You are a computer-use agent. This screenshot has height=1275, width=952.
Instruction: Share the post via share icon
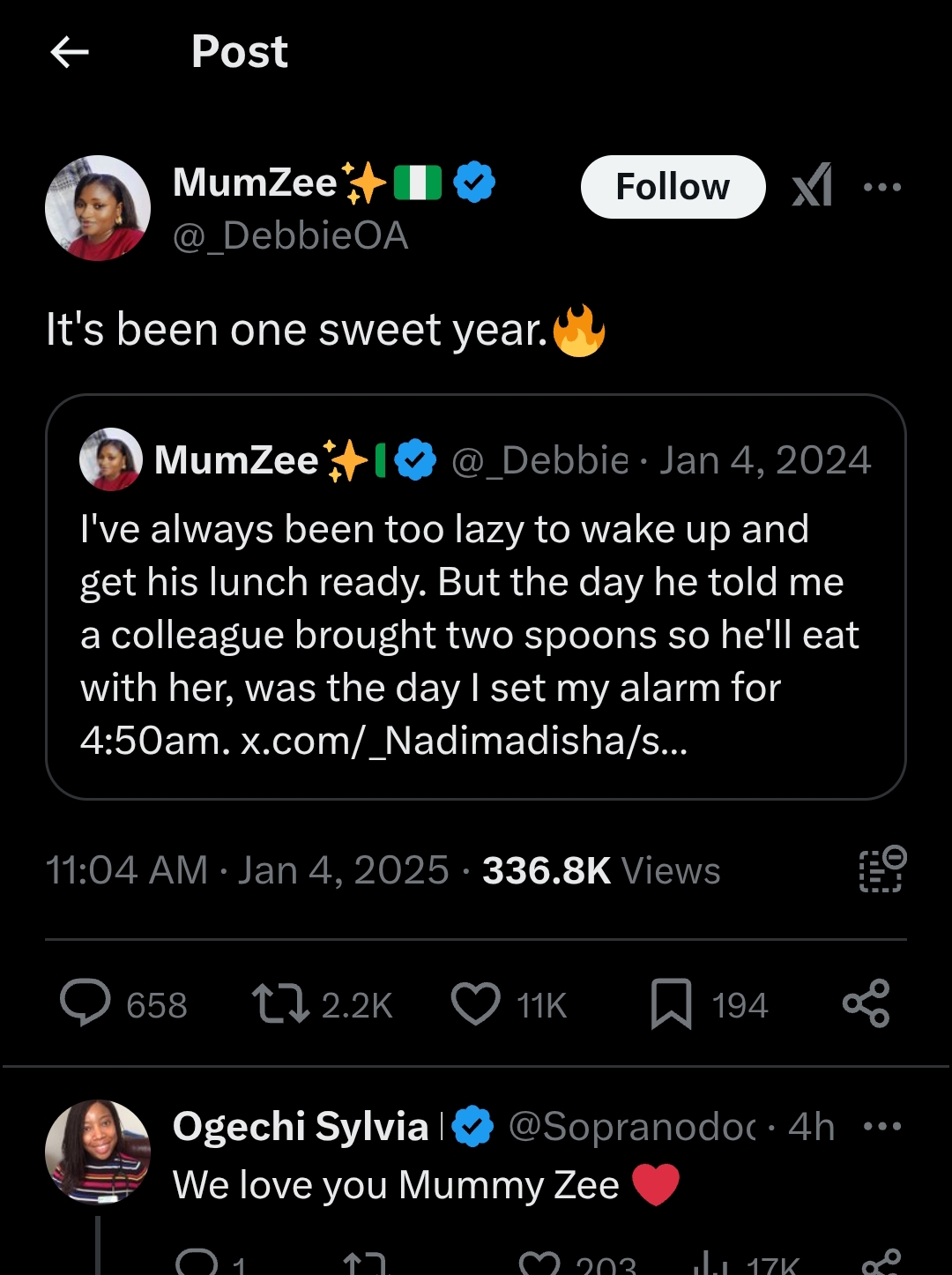pyautogui.click(x=866, y=1004)
